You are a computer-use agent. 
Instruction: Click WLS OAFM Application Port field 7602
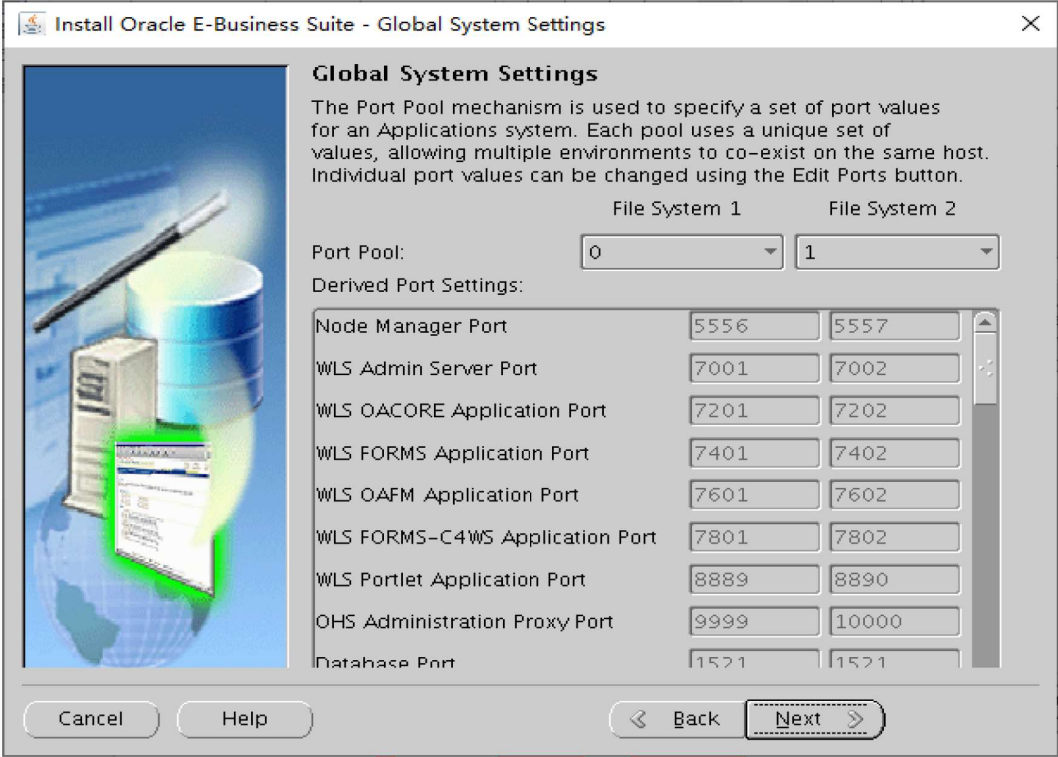click(895, 495)
